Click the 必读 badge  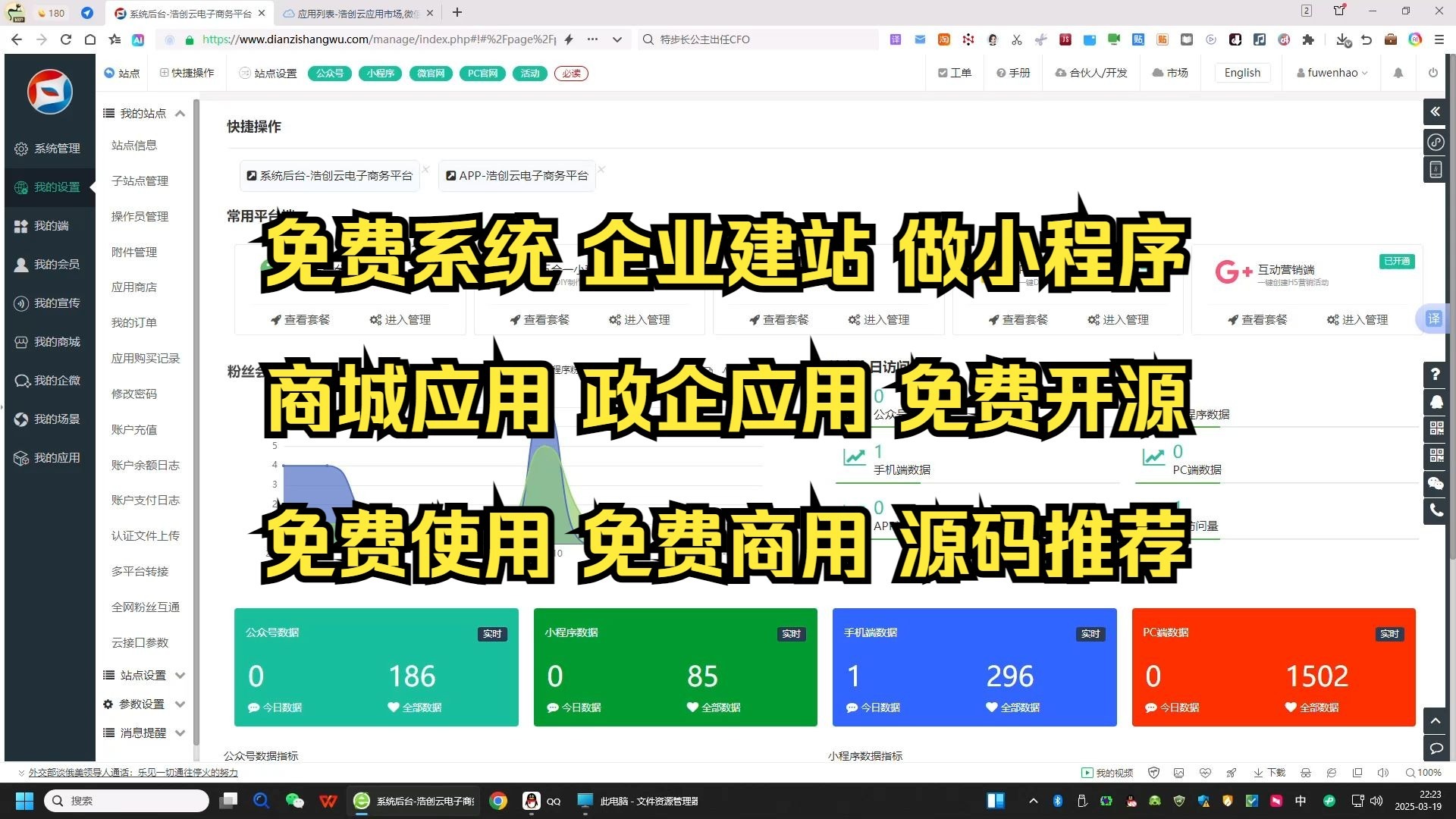click(571, 74)
